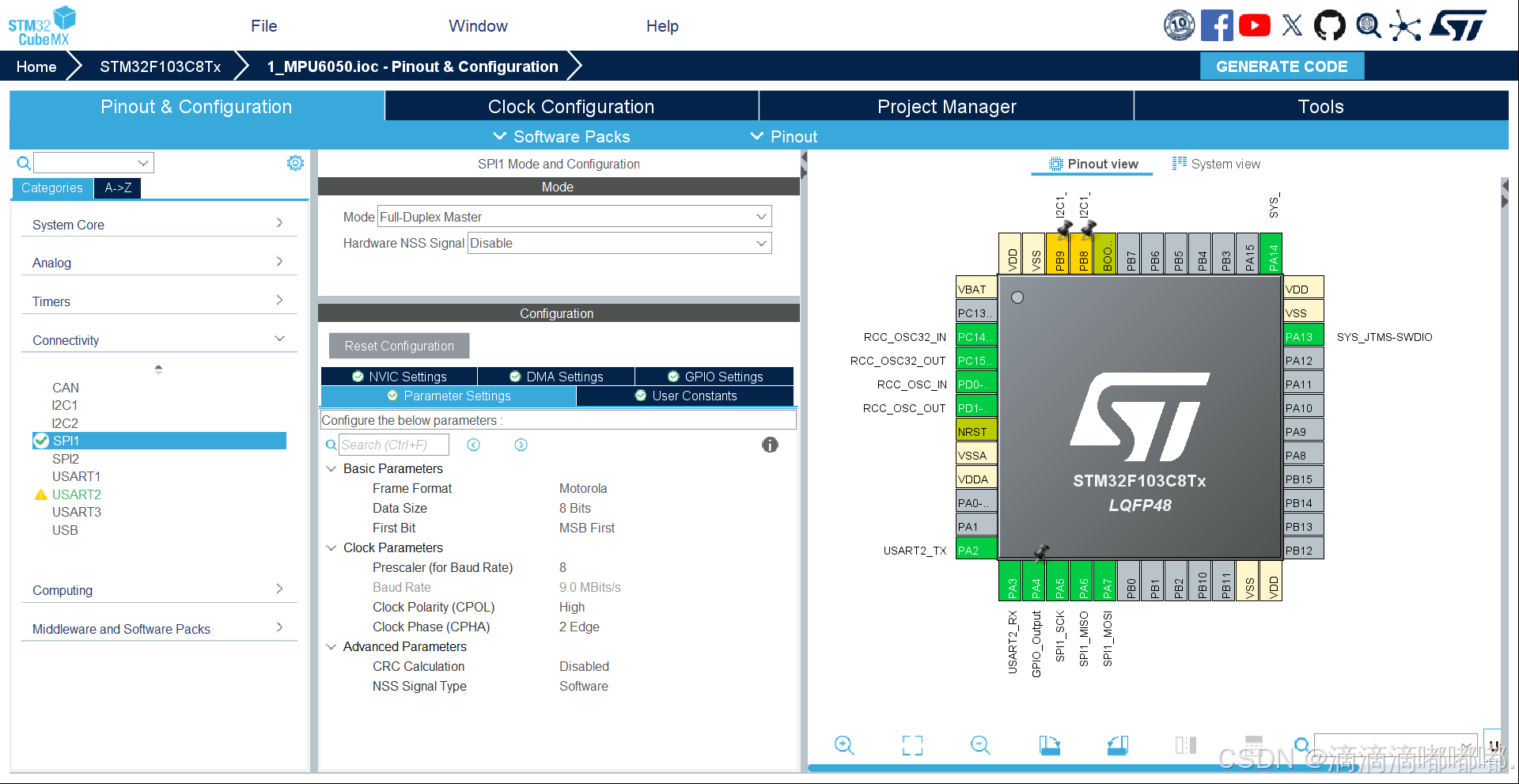Open User Constants tab

685,396
